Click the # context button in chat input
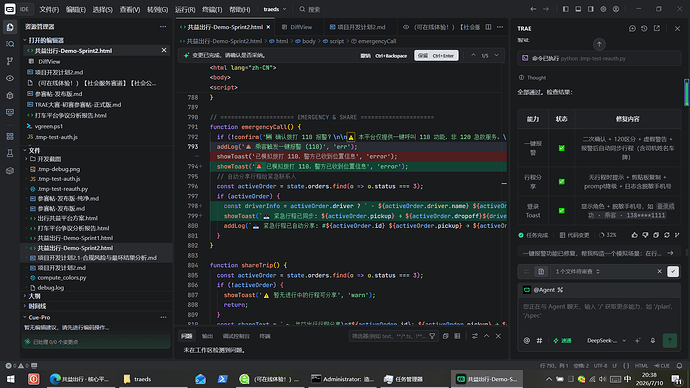The height and width of the screenshot is (388, 690). click(539, 340)
